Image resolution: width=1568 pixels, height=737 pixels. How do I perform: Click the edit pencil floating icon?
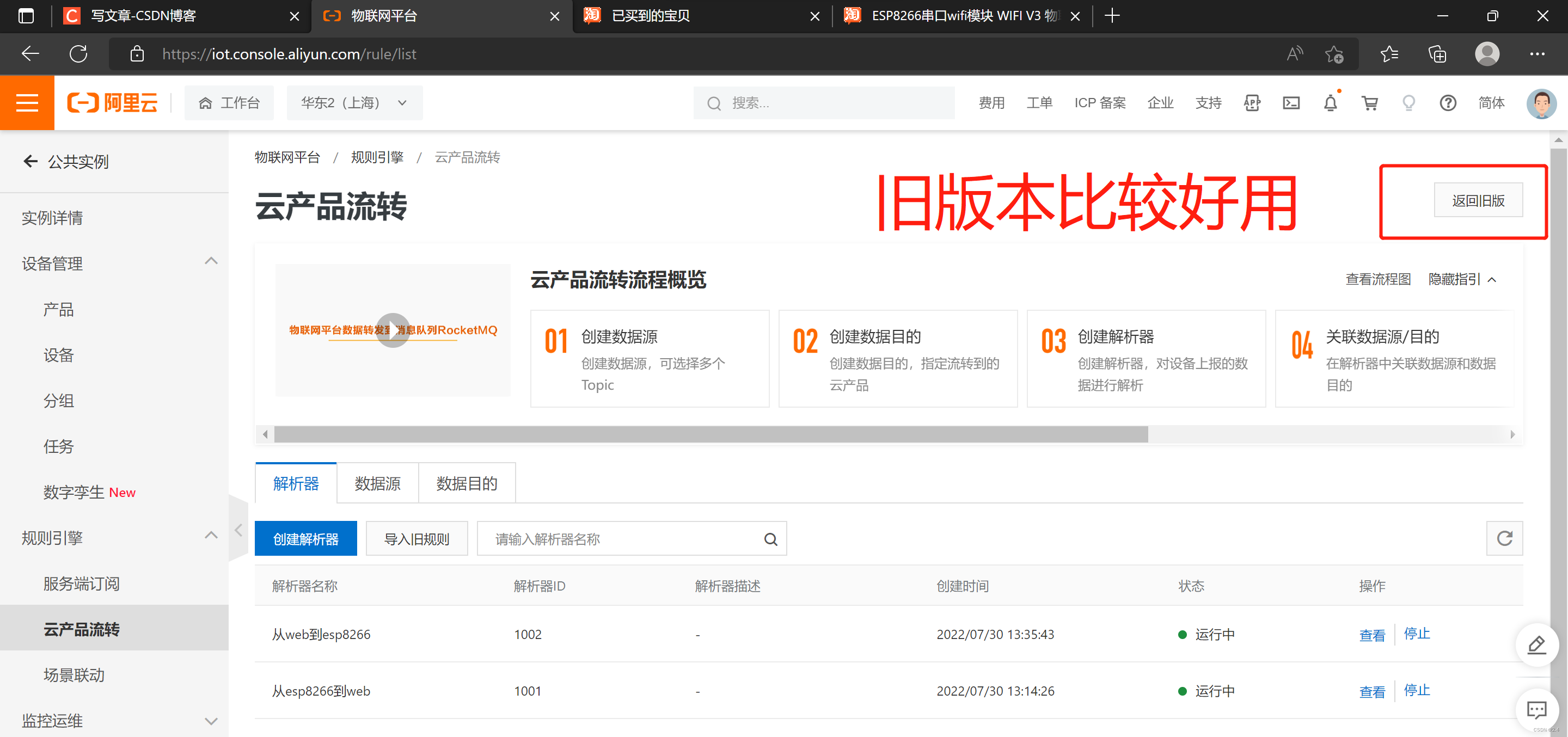coord(1536,645)
